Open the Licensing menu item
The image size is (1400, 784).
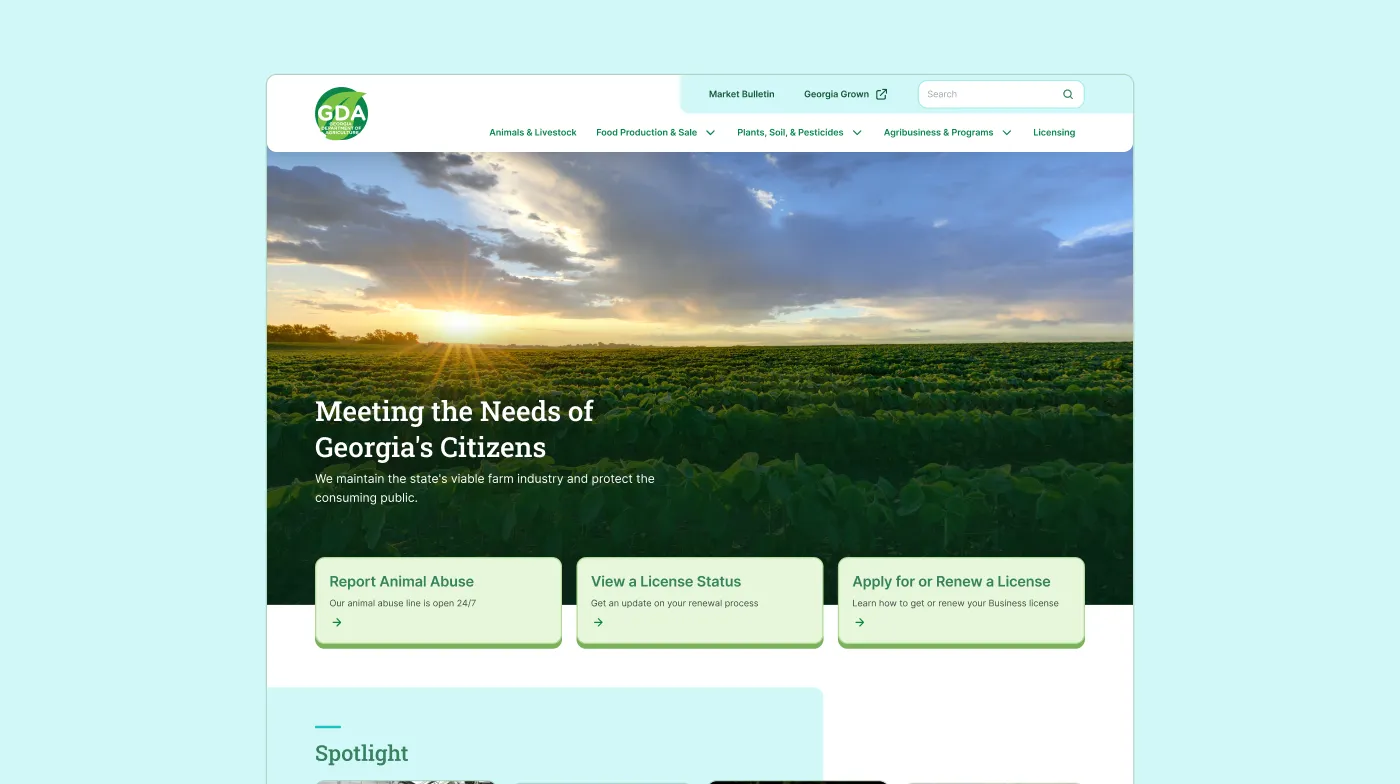click(x=1053, y=132)
